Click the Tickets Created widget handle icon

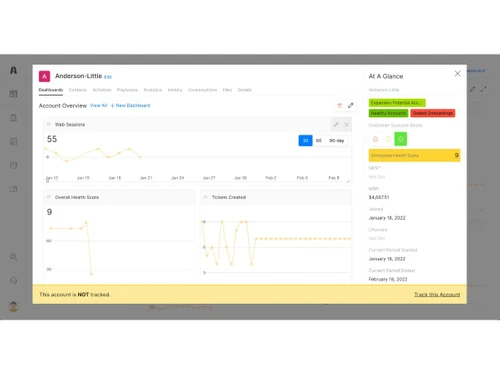click(x=205, y=197)
